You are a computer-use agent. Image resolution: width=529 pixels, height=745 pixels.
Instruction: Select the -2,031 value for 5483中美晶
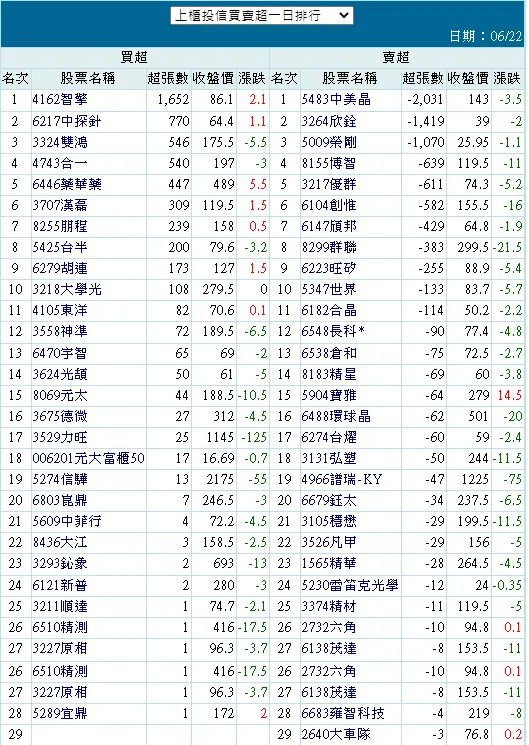[x=425, y=100]
